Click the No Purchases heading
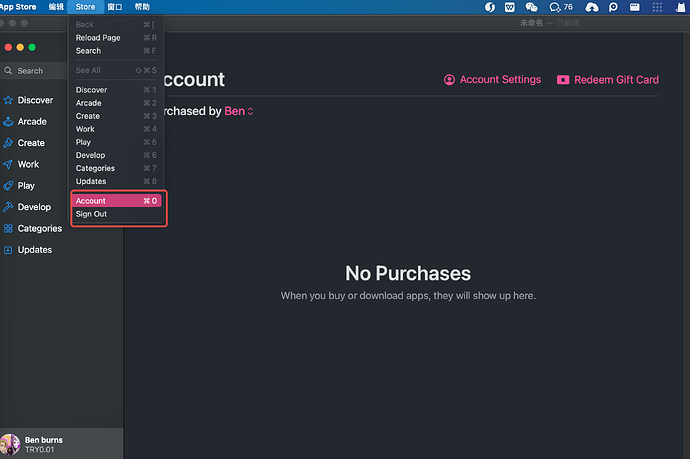 (x=408, y=273)
